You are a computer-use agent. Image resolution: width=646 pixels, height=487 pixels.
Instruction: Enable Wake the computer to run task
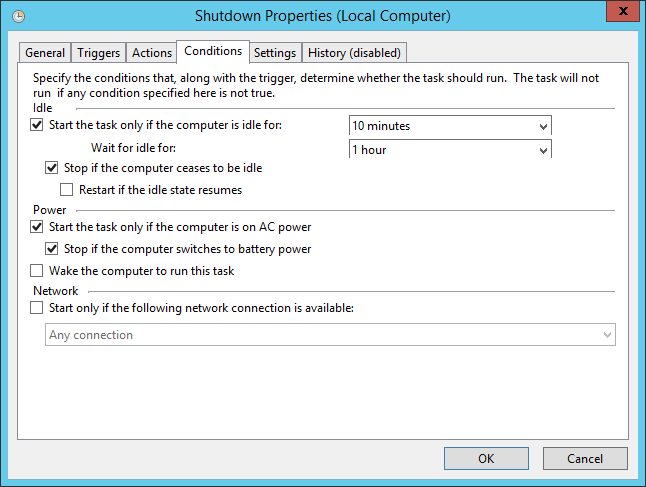[38, 271]
